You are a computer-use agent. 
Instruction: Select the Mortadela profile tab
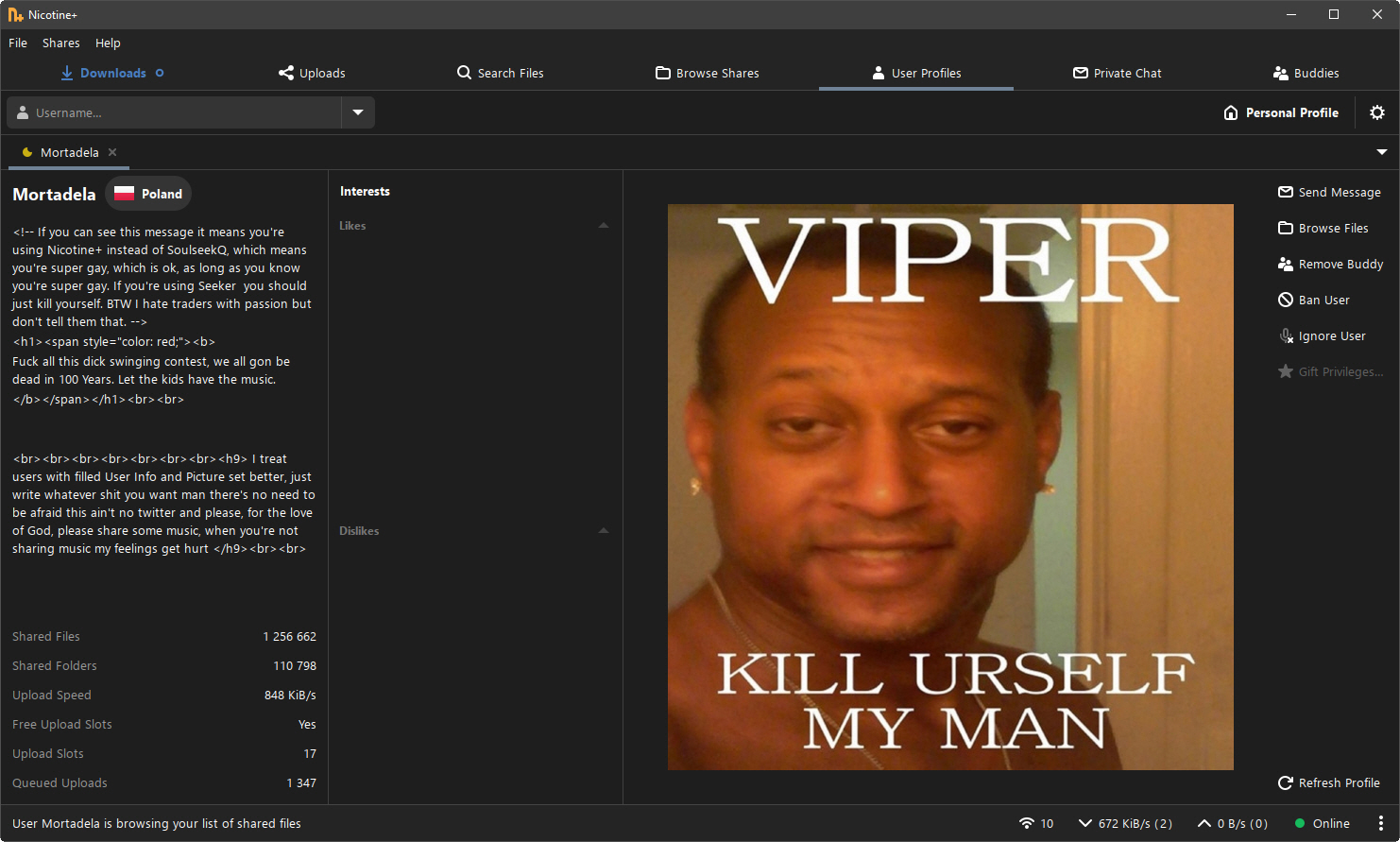(69, 152)
